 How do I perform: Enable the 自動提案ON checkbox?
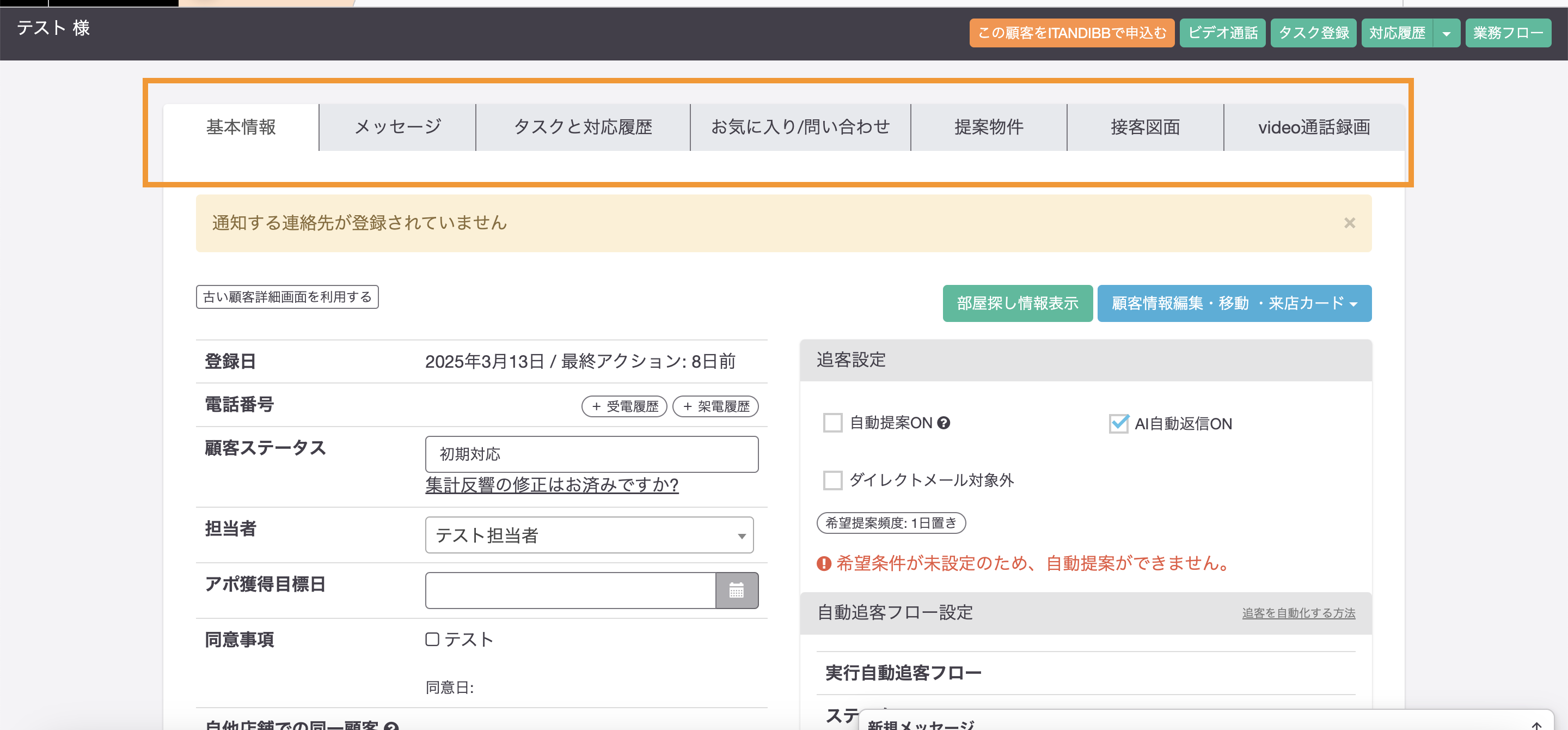pos(832,423)
